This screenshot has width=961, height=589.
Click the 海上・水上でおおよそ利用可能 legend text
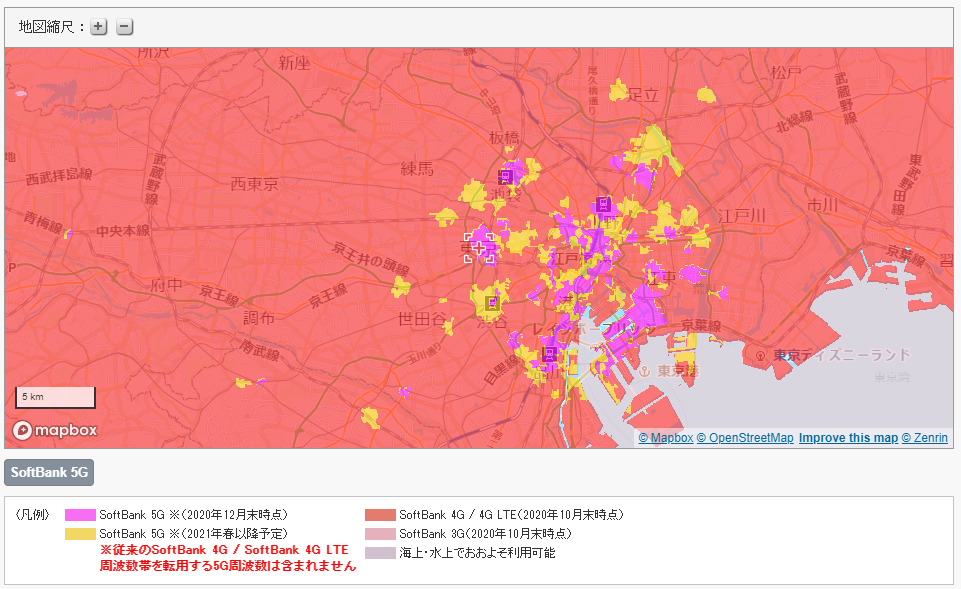(x=477, y=553)
